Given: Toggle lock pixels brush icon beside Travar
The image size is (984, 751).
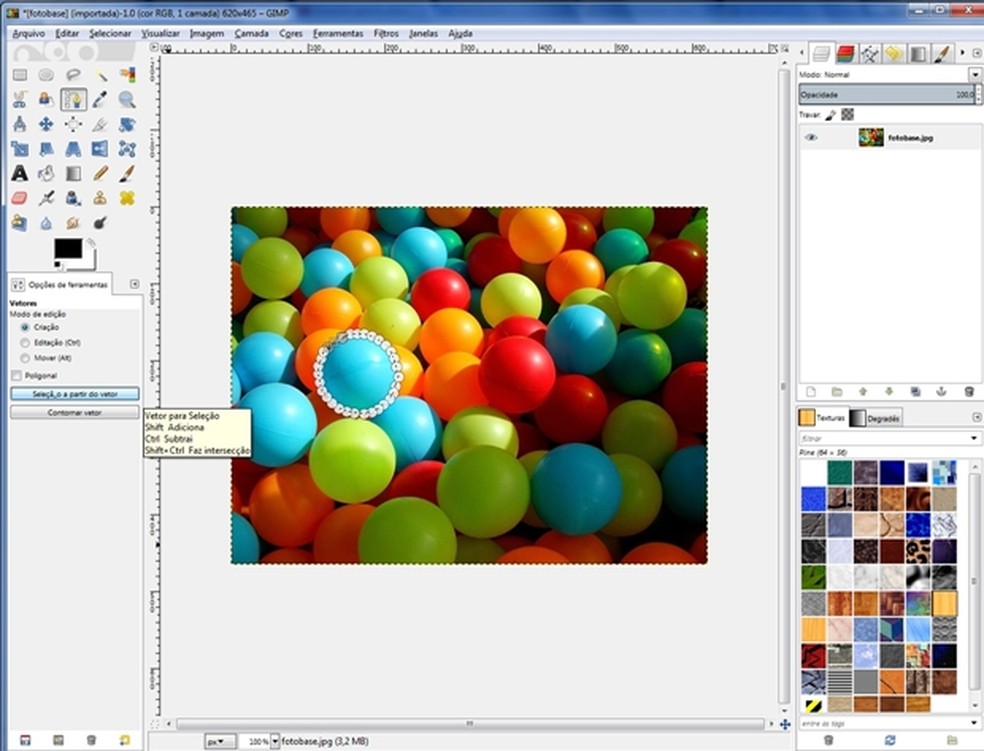Looking at the screenshot, I should pyautogui.click(x=831, y=115).
